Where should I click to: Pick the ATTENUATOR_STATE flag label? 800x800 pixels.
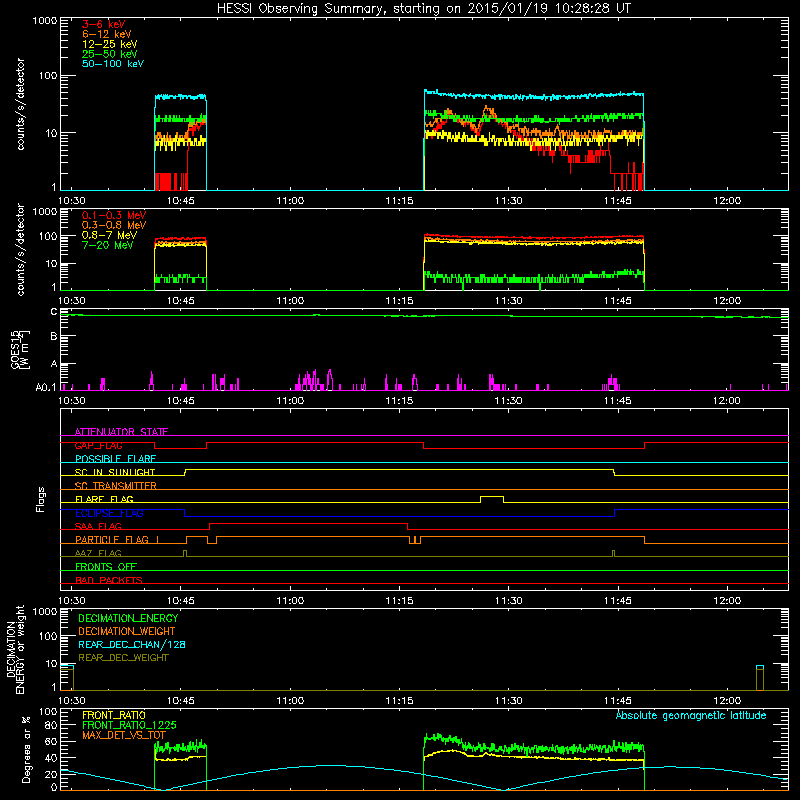click(121, 432)
